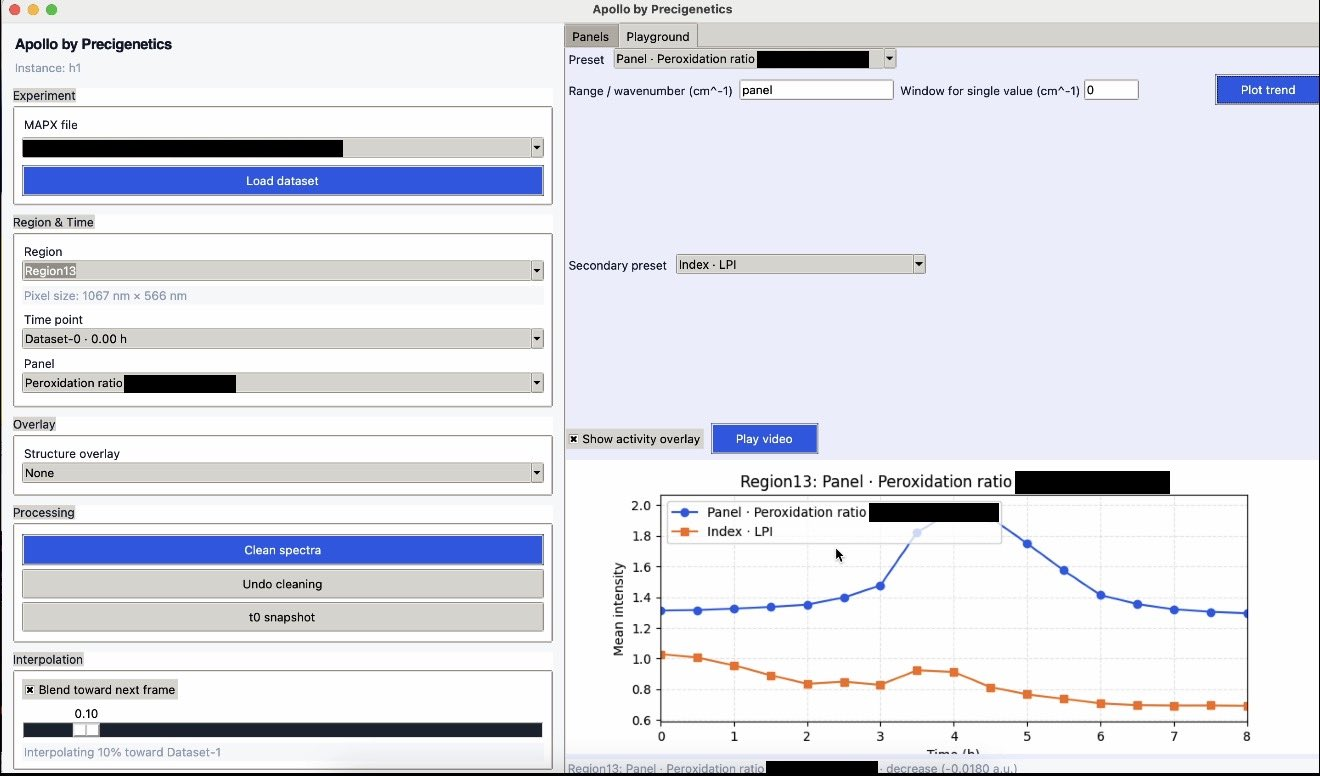Click the interpolation slider handle
The width and height of the screenshot is (1320, 776).
(86, 730)
